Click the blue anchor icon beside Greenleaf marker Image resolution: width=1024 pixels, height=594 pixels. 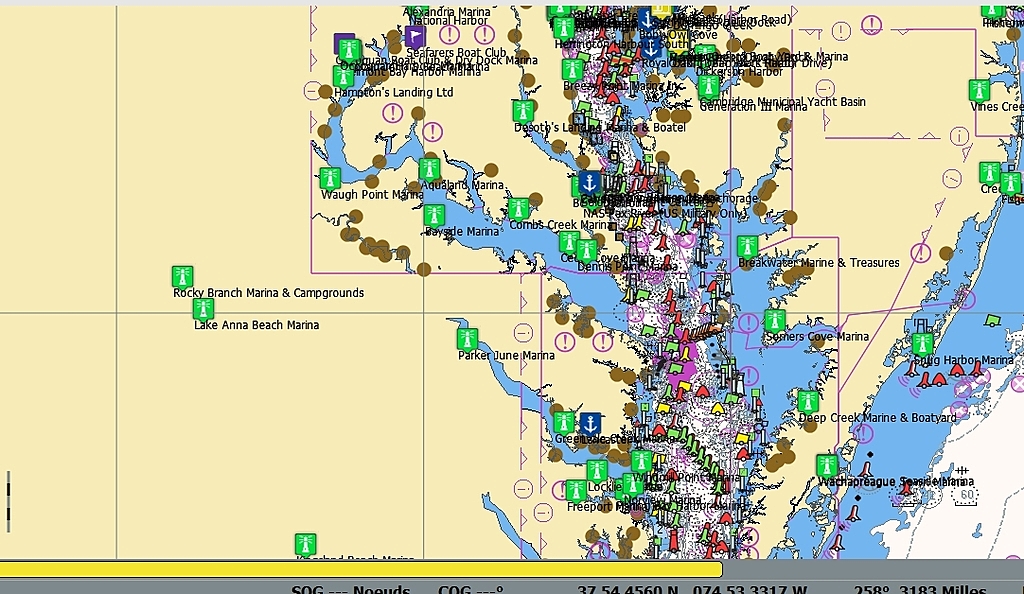tap(590, 424)
